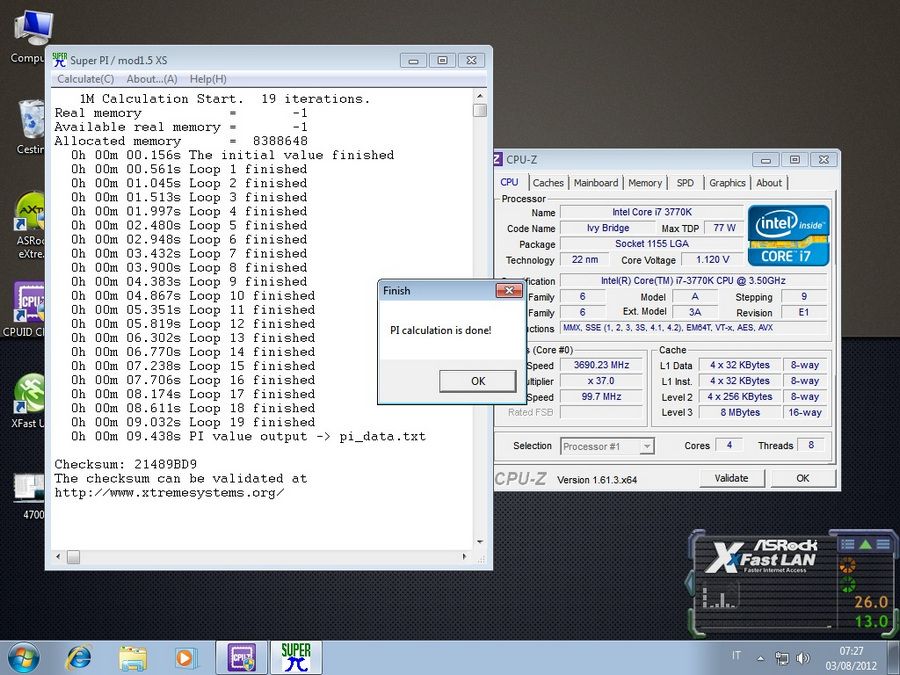Click the Name field Intel Core i7 3770K
The image size is (900, 675).
(651, 212)
